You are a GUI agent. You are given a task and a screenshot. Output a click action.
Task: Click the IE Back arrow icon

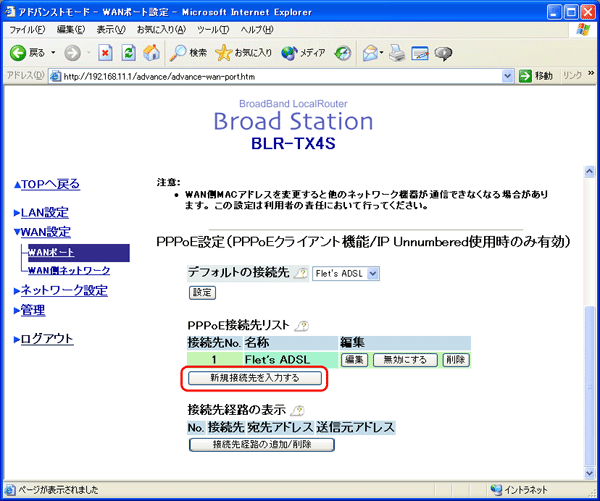[18, 53]
